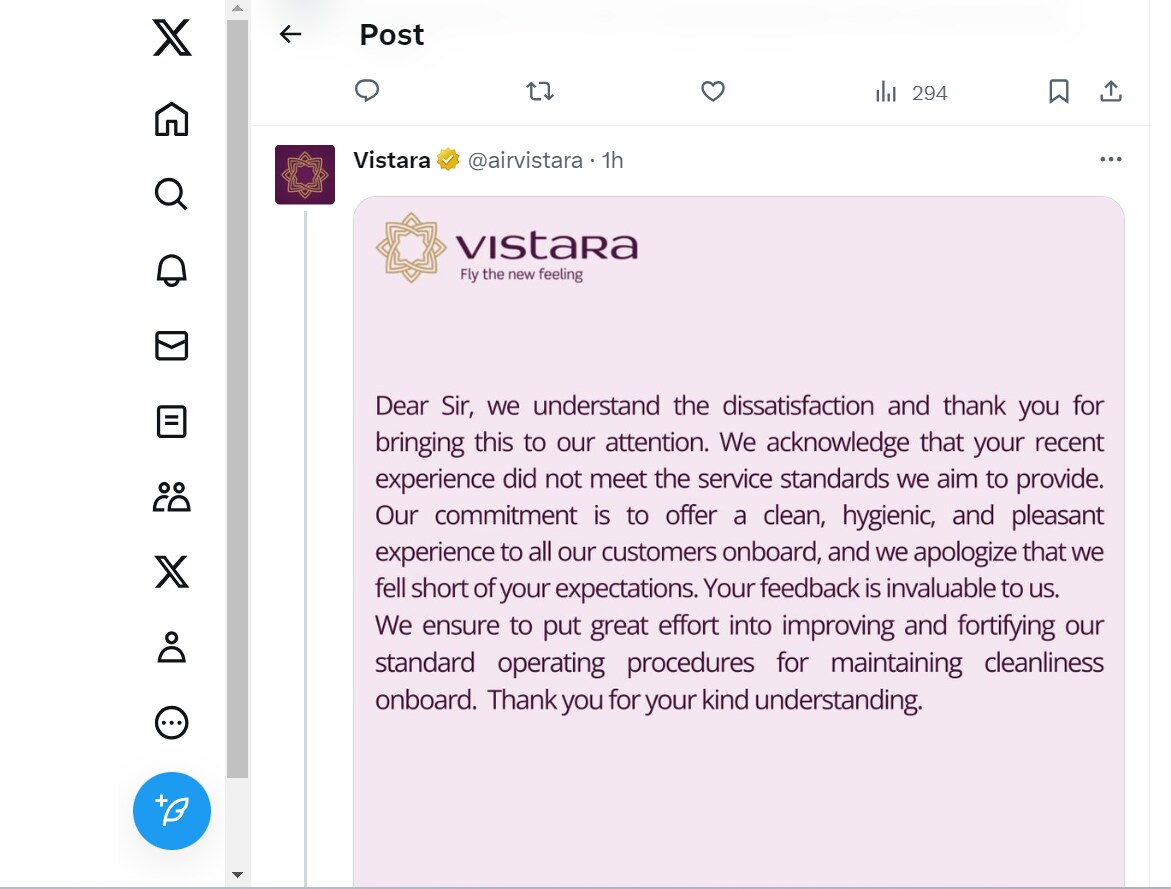Reply to the post with comment icon
This screenshot has width=1171, height=889.
tap(367, 91)
